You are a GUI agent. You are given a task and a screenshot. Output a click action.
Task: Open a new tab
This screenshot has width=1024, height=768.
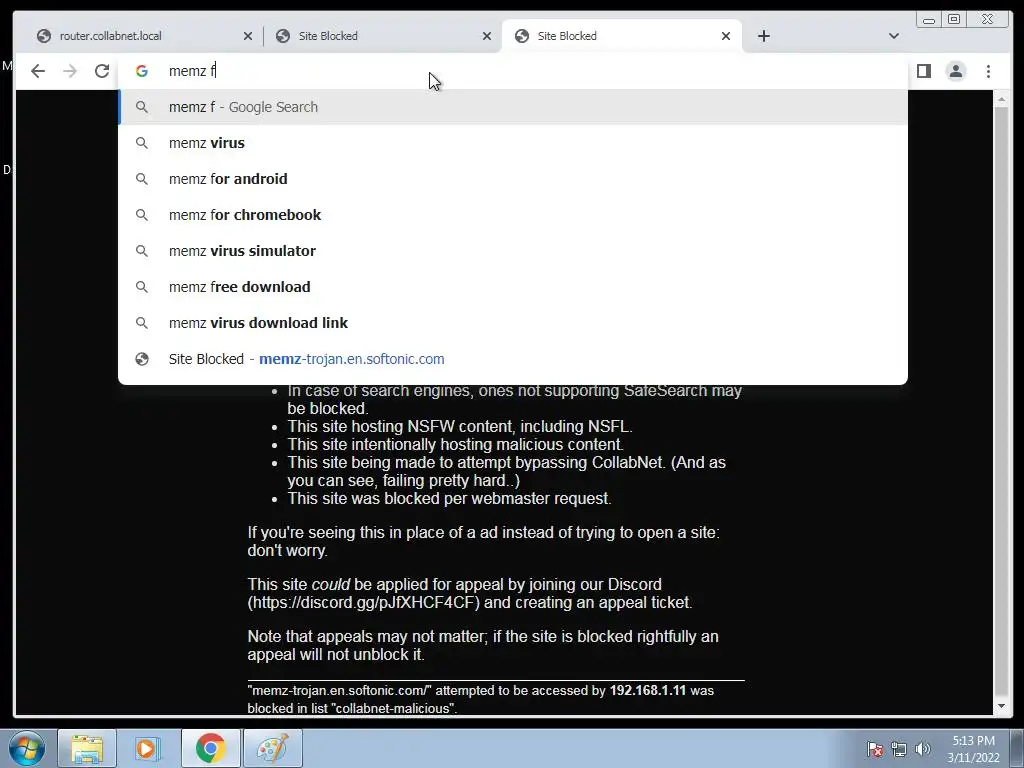(763, 36)
